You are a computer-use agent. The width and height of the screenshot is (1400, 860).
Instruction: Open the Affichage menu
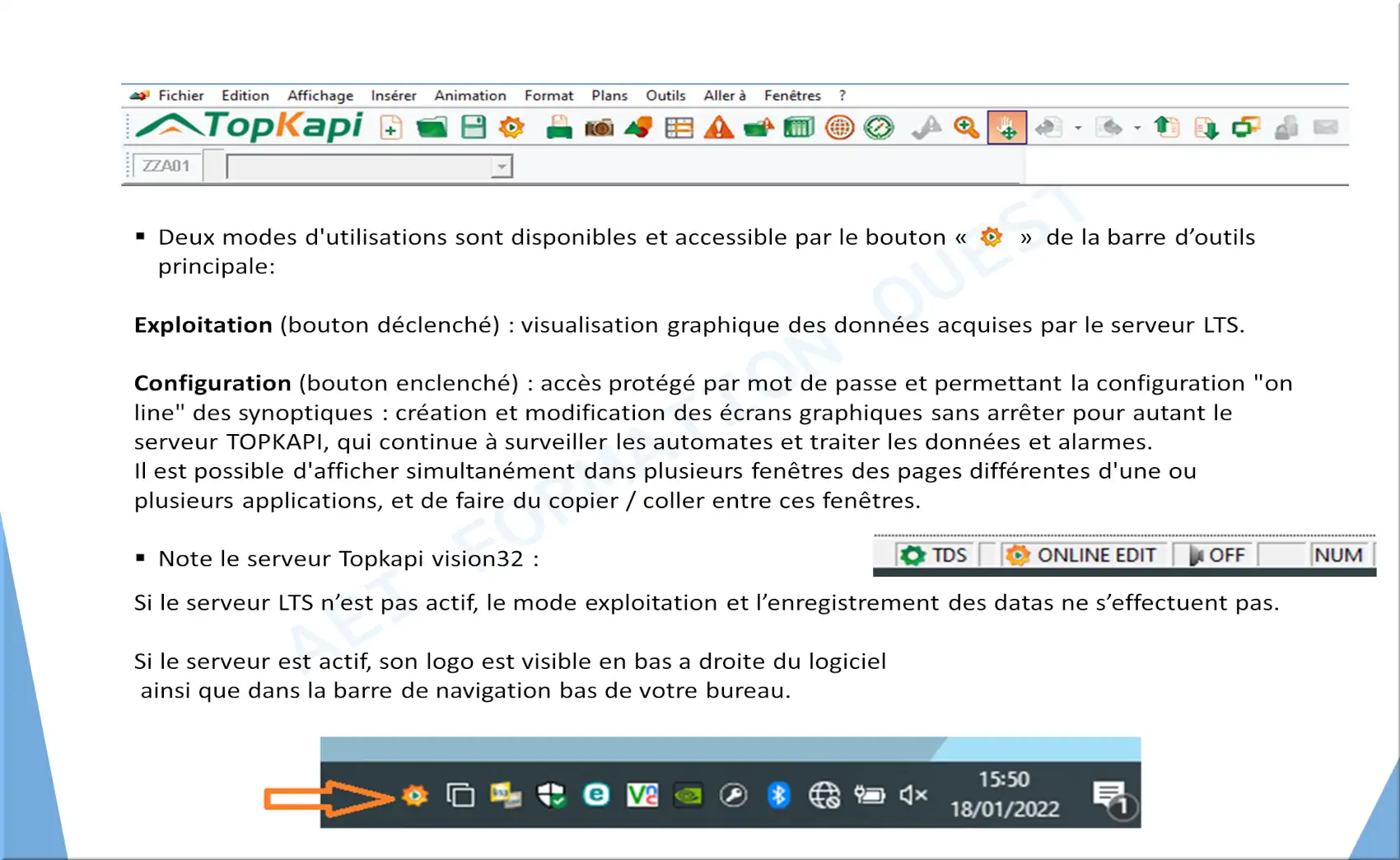pyautogui.click(x=320, y=96)
